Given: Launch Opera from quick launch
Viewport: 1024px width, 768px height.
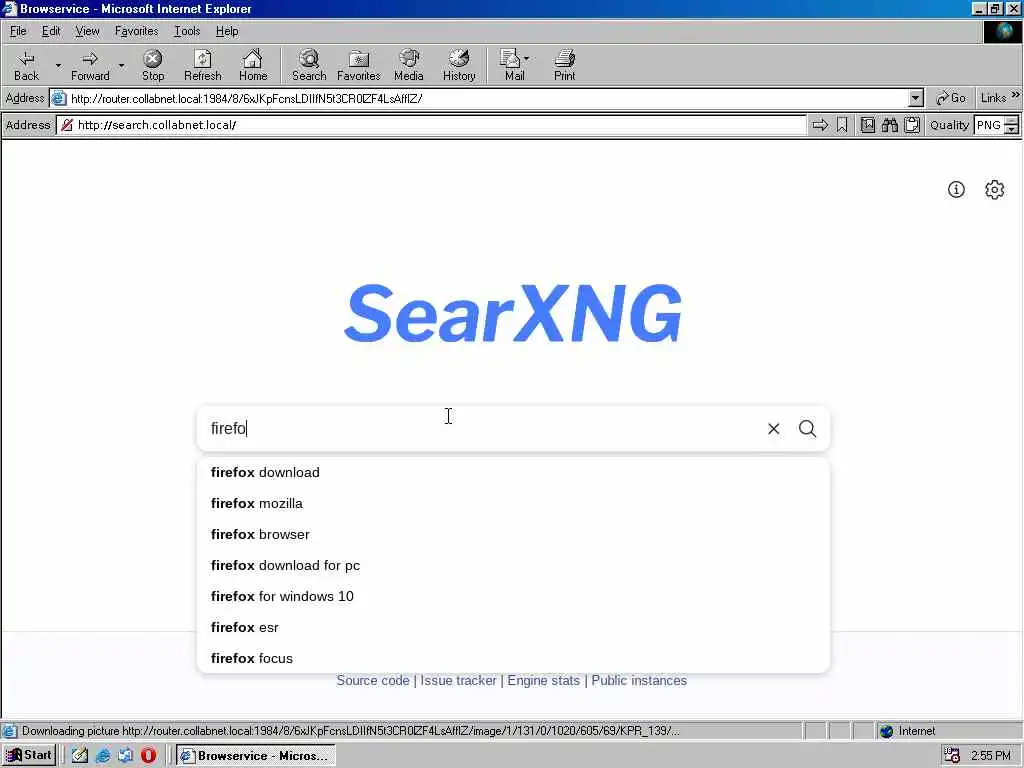Looking at the screenshot, I should [x=148, y=756].
